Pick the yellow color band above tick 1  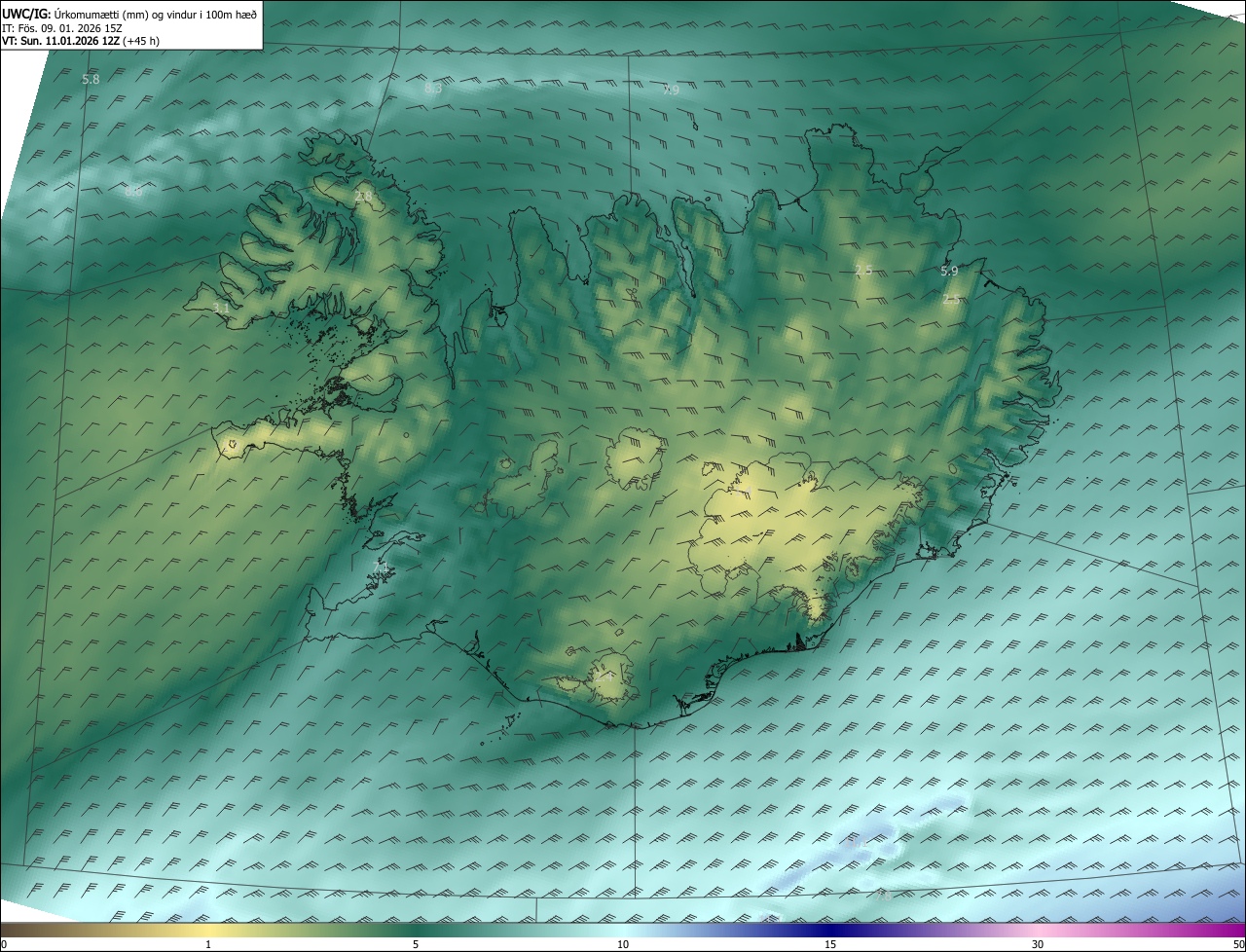[208, 930]
